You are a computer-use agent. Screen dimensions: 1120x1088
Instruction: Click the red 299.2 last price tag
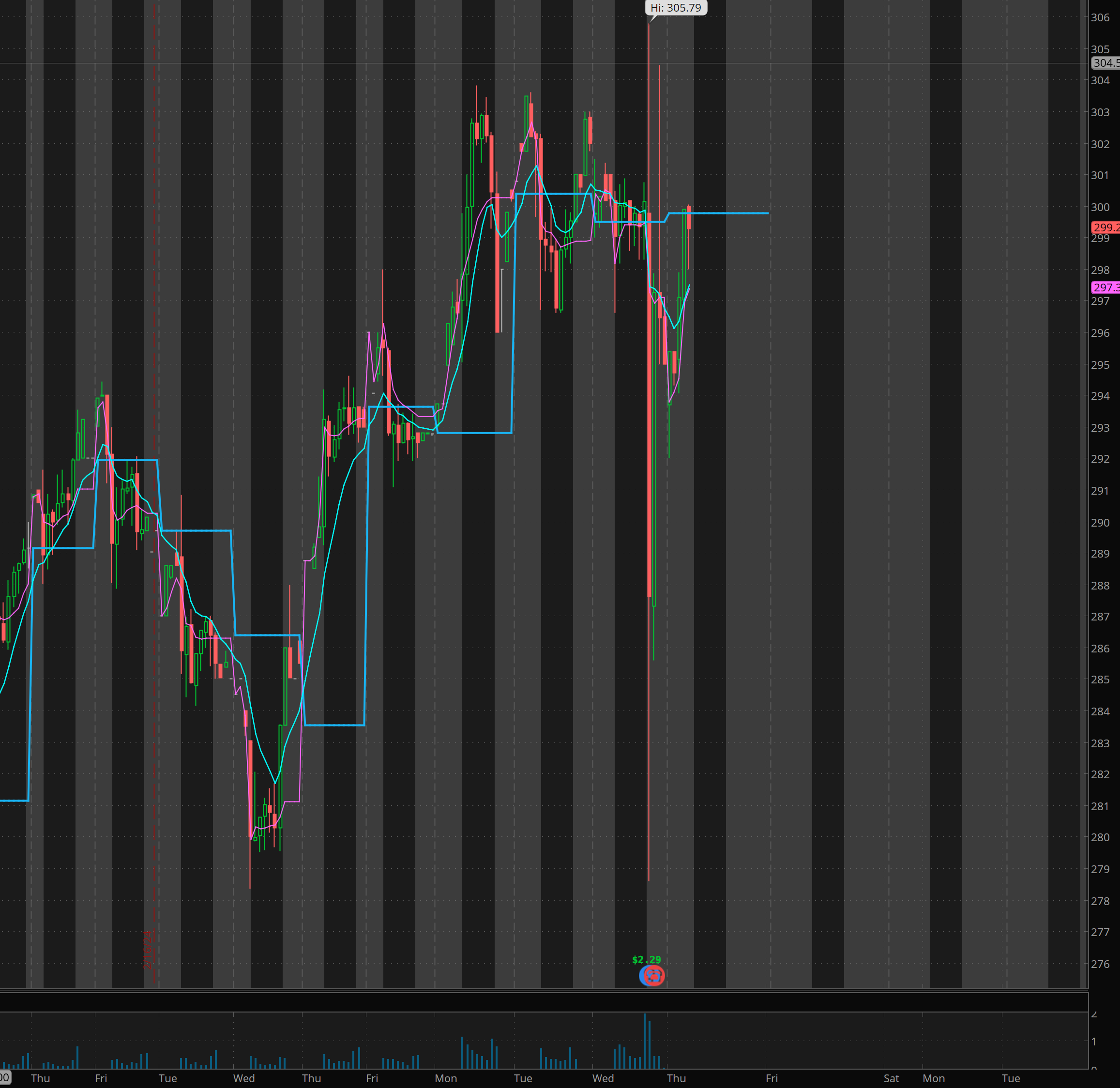tap(1105, 227)
